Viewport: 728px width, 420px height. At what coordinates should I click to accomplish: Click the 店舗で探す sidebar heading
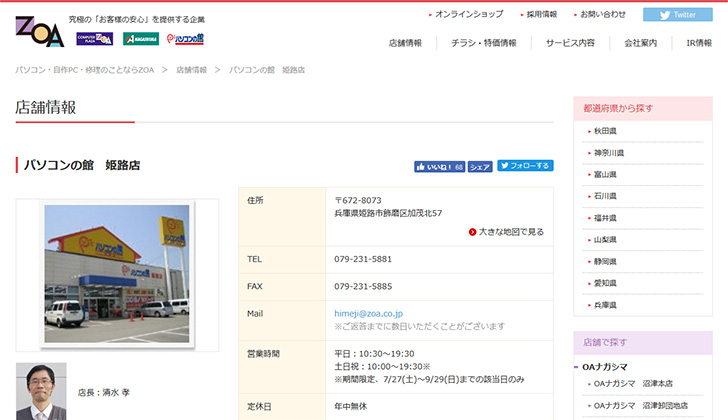click(x=605, y=342)
